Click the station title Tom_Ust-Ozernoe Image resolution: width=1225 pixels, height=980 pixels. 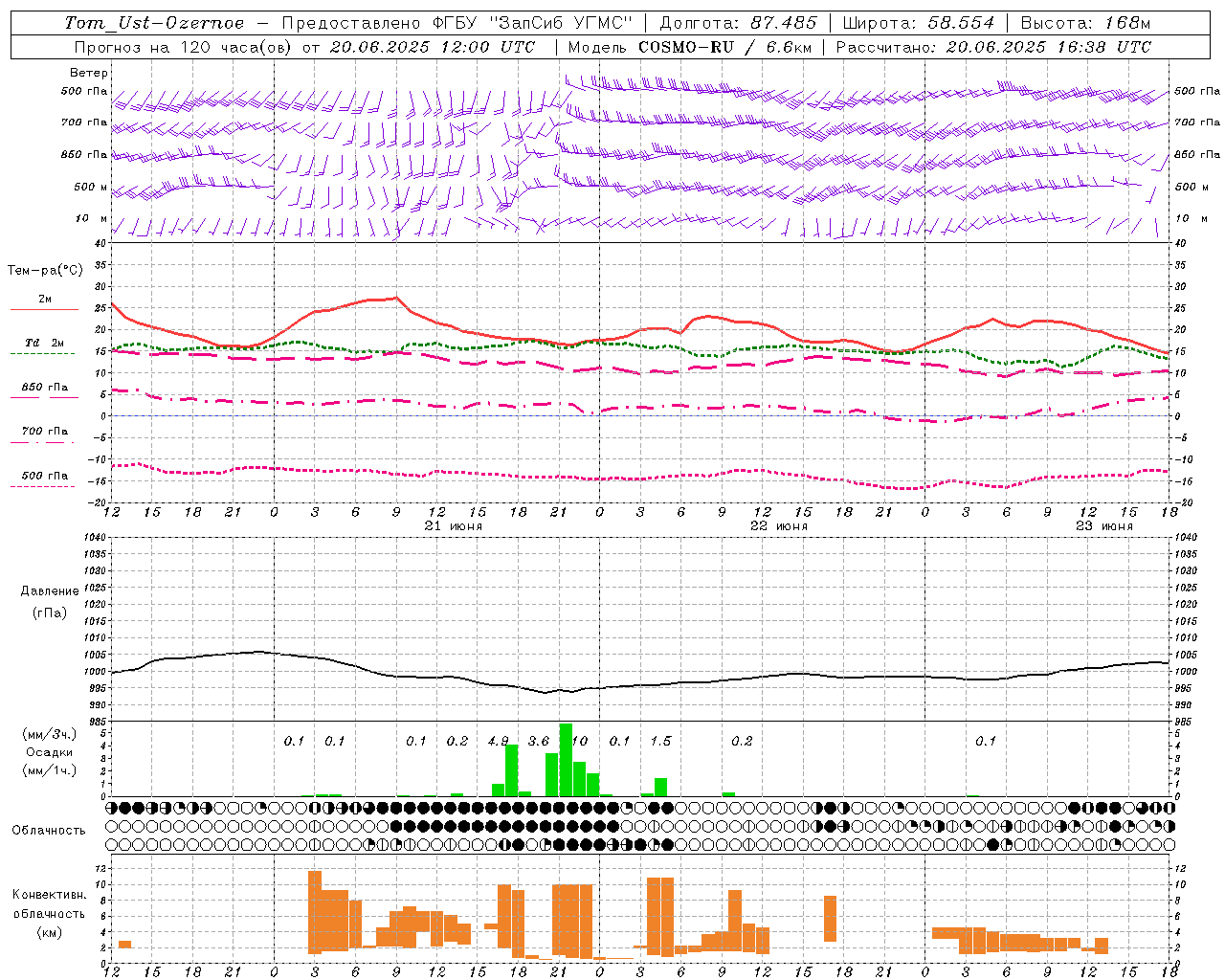coord(154,23)
